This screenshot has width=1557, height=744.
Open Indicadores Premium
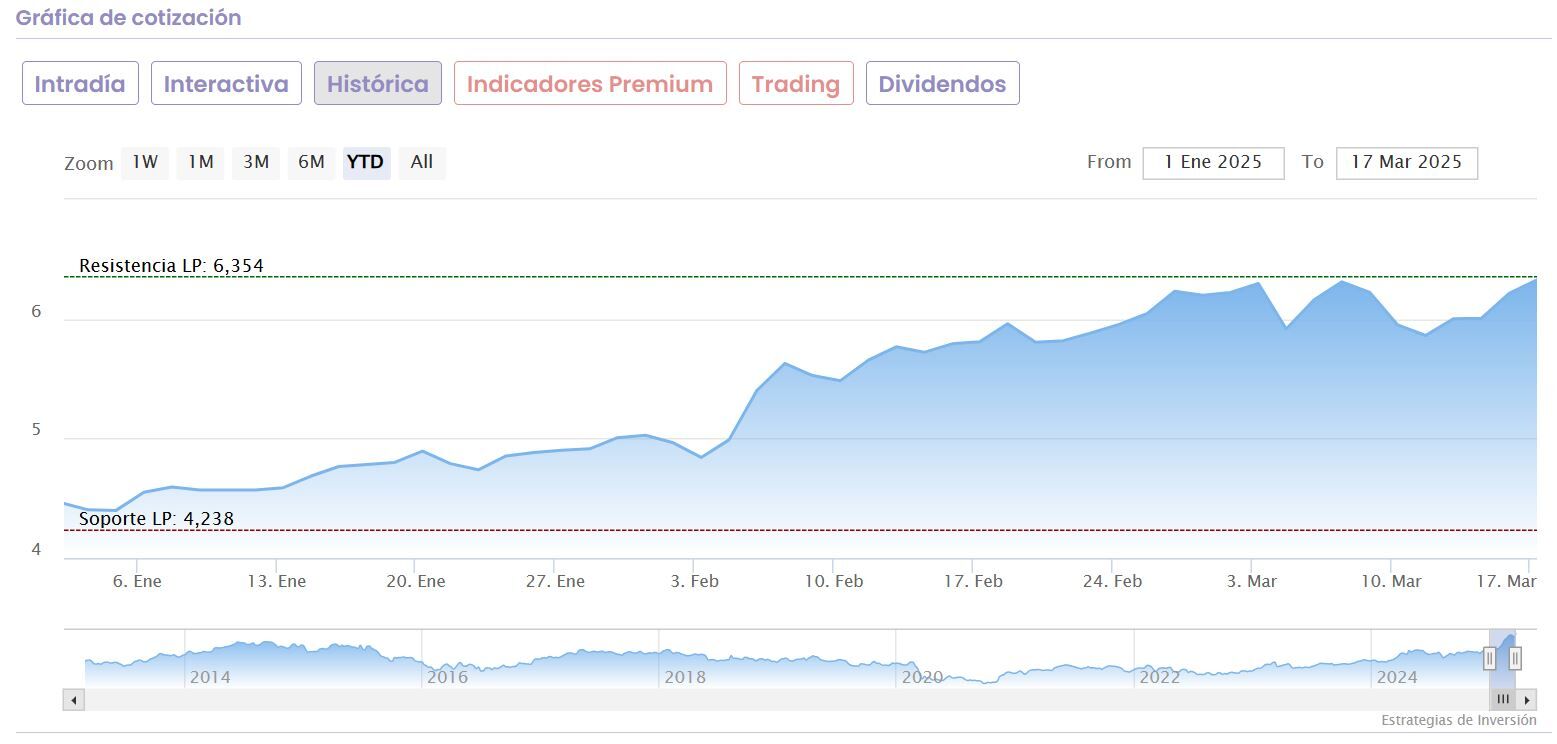click(590, 84)
